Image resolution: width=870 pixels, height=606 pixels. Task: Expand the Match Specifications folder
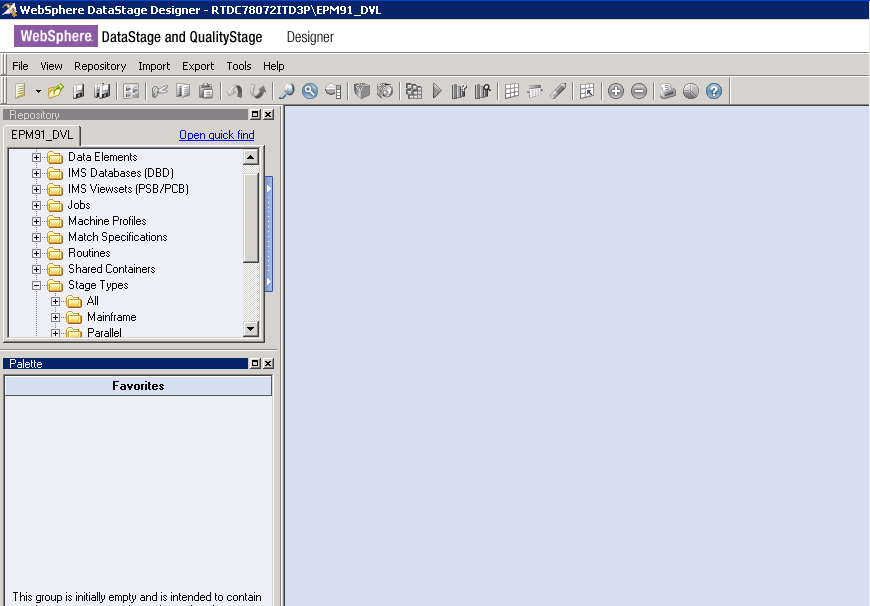[x=37, y=238]
